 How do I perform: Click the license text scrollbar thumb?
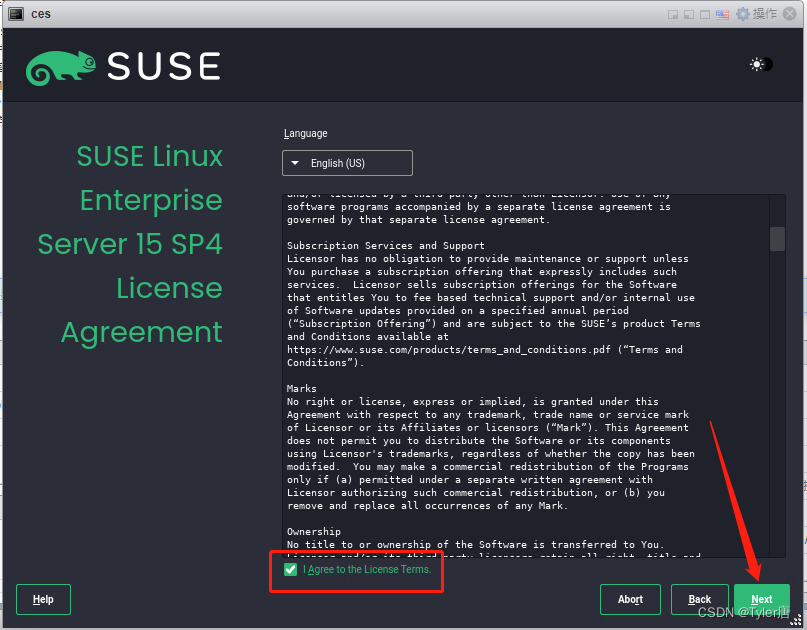(x=777, y=239)
